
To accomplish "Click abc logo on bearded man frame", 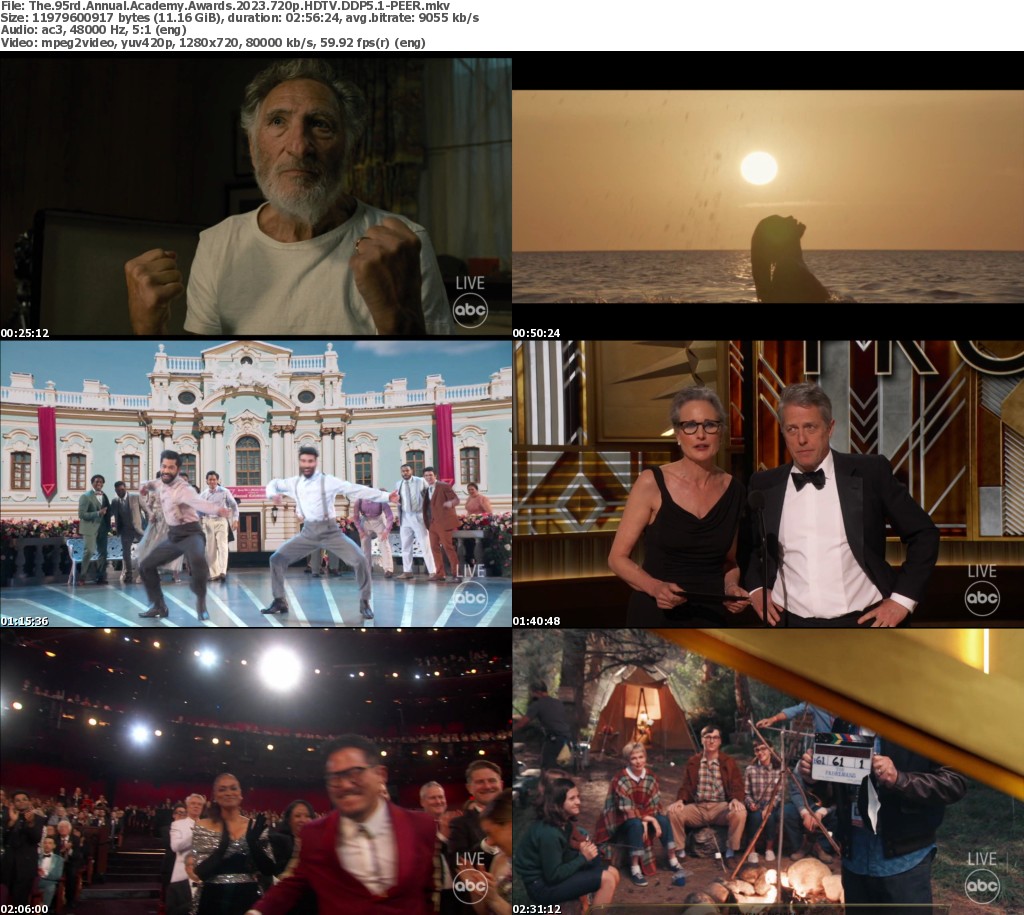I will coord(470,311).
